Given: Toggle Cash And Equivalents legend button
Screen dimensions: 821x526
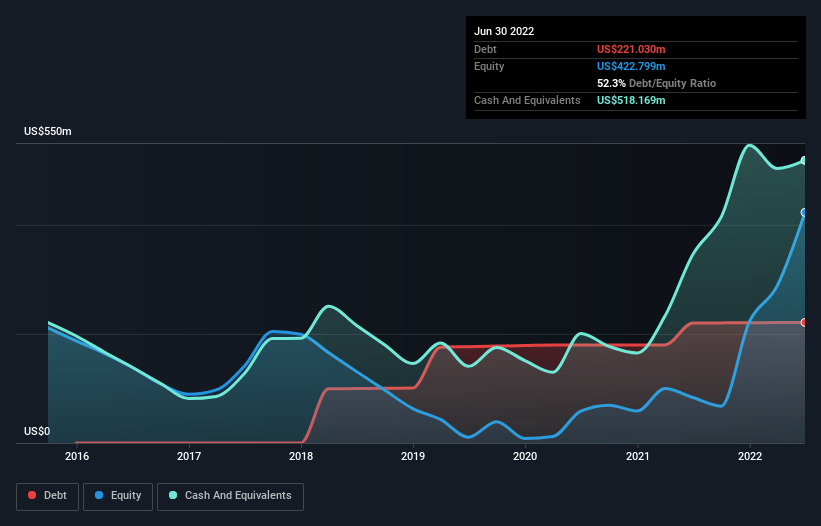Looking at the screenshot, I should pos(230,496).
